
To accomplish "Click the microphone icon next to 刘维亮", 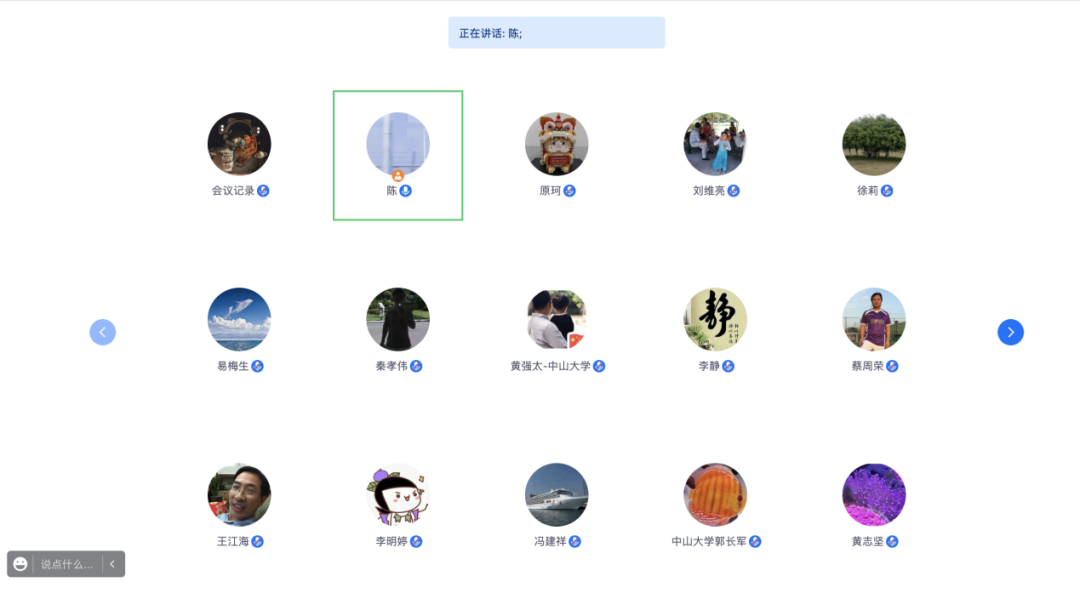I will [x=733, y=191].
